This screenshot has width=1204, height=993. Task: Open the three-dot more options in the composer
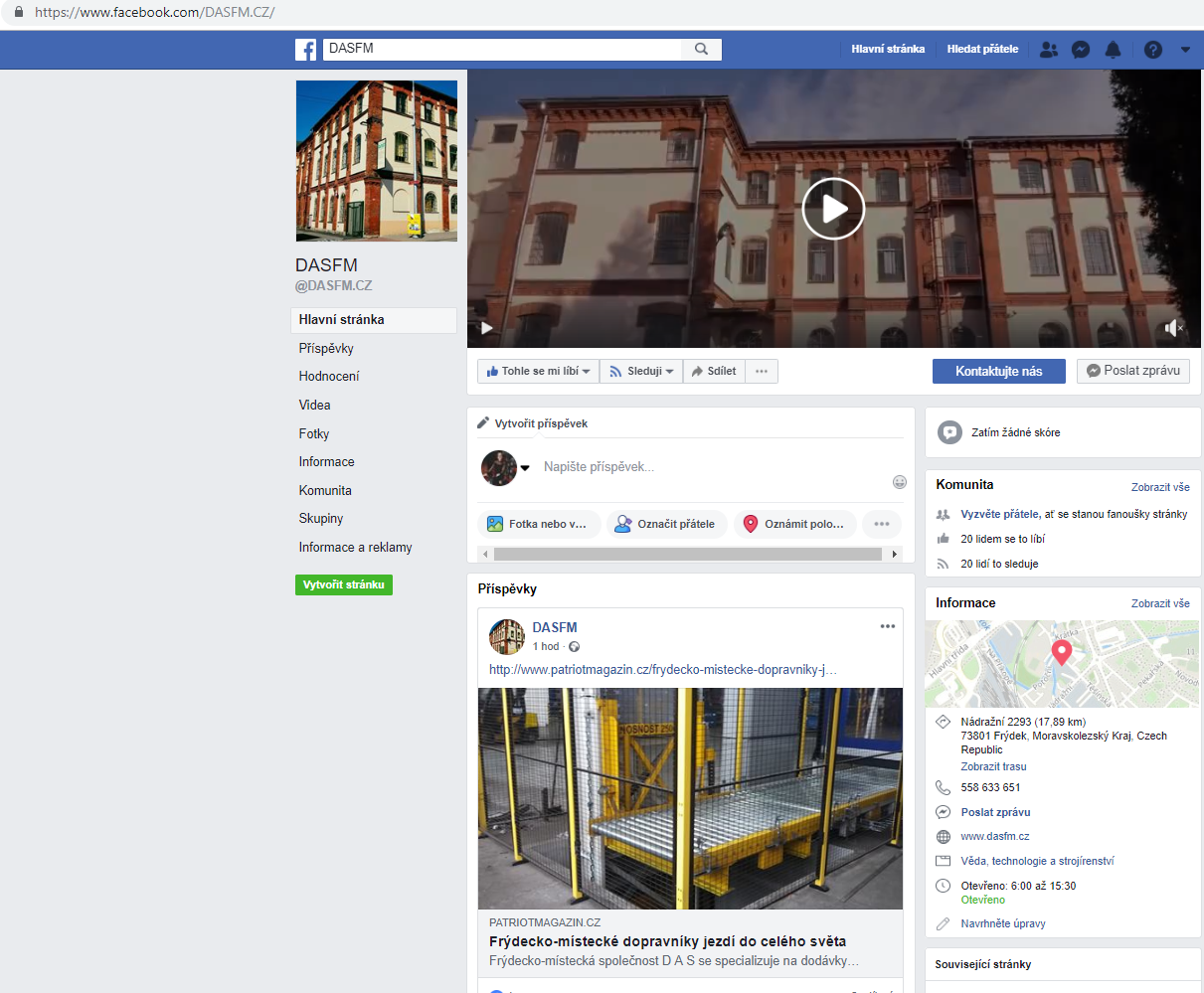[882, 524]
